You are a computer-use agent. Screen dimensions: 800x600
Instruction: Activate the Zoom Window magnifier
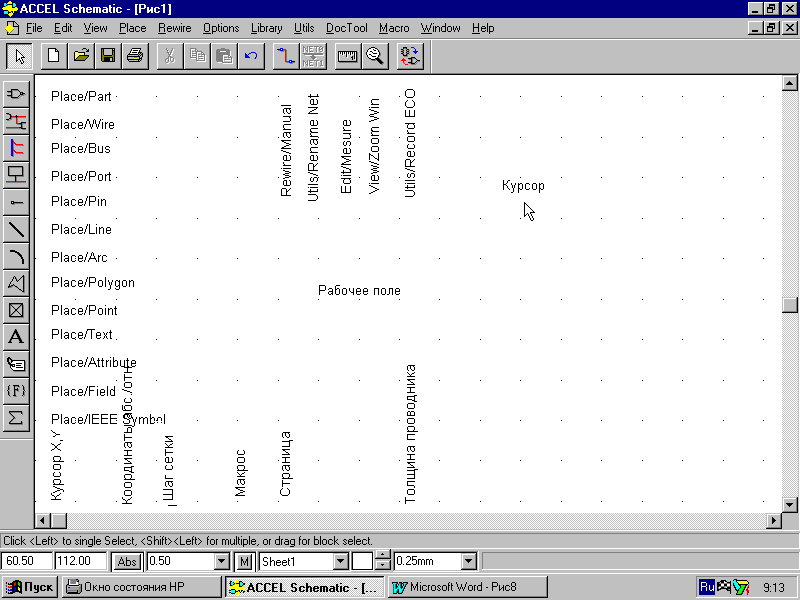pos(375,56)
